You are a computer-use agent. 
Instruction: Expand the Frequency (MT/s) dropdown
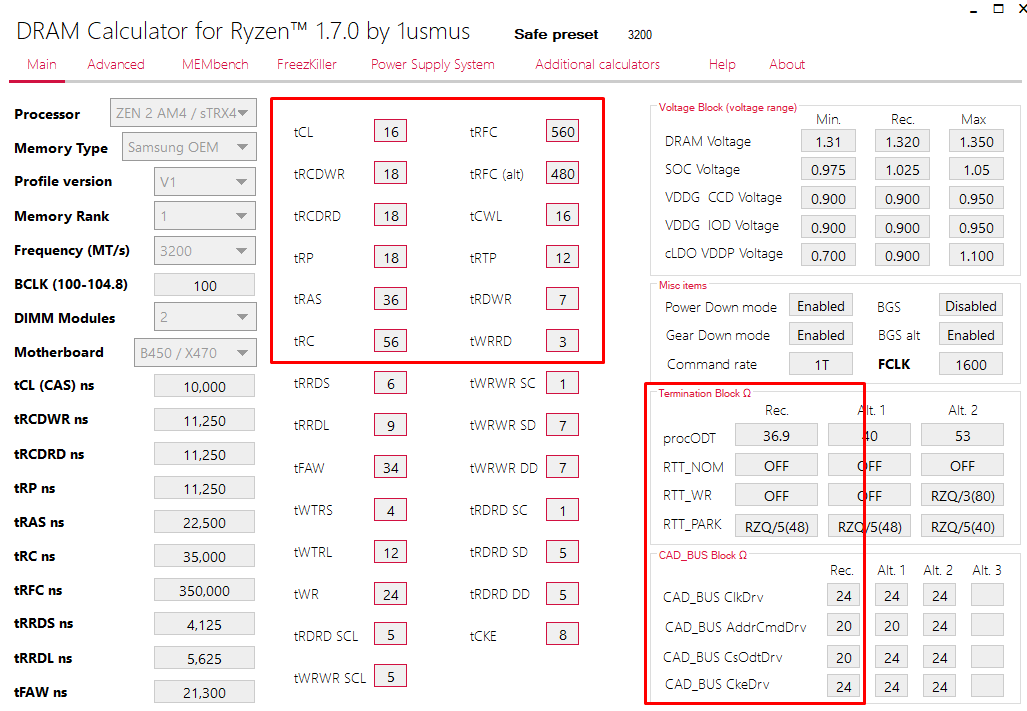tap(204, 250)
